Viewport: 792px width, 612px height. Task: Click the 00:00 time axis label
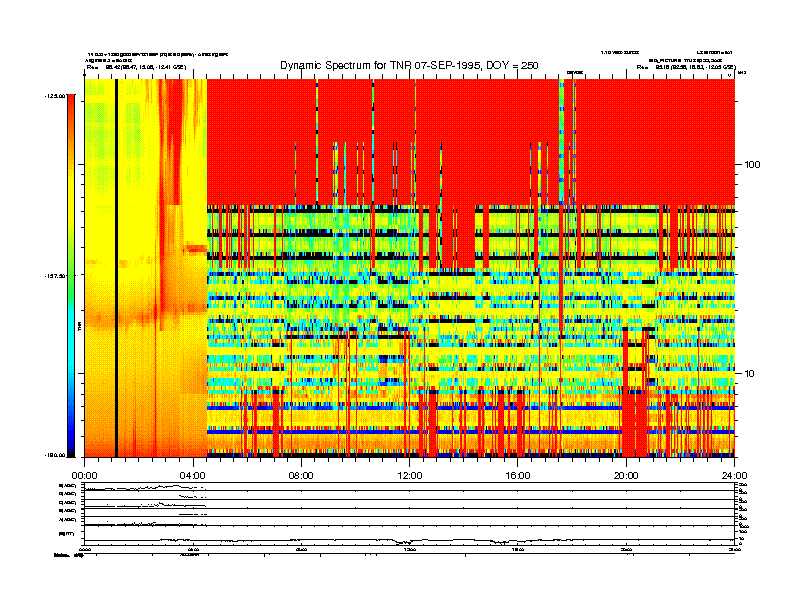point(84,475)
